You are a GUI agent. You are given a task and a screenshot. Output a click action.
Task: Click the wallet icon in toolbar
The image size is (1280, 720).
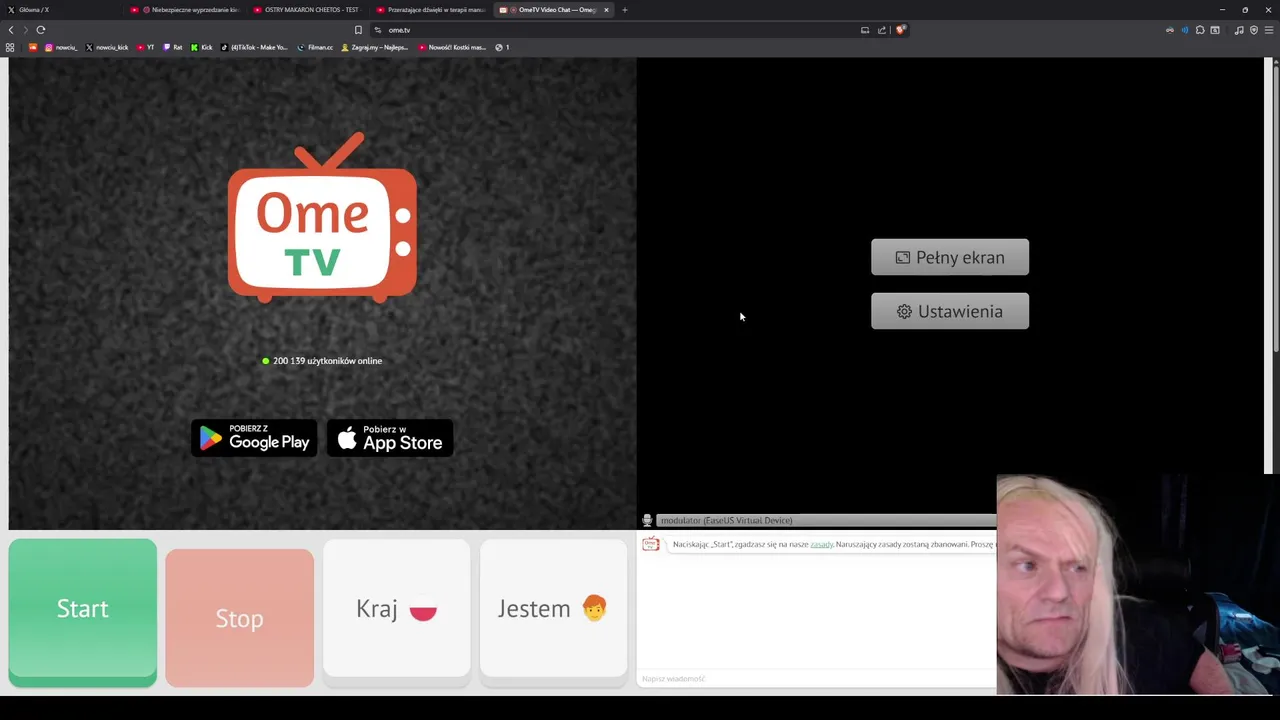(x=1215, y=30)
